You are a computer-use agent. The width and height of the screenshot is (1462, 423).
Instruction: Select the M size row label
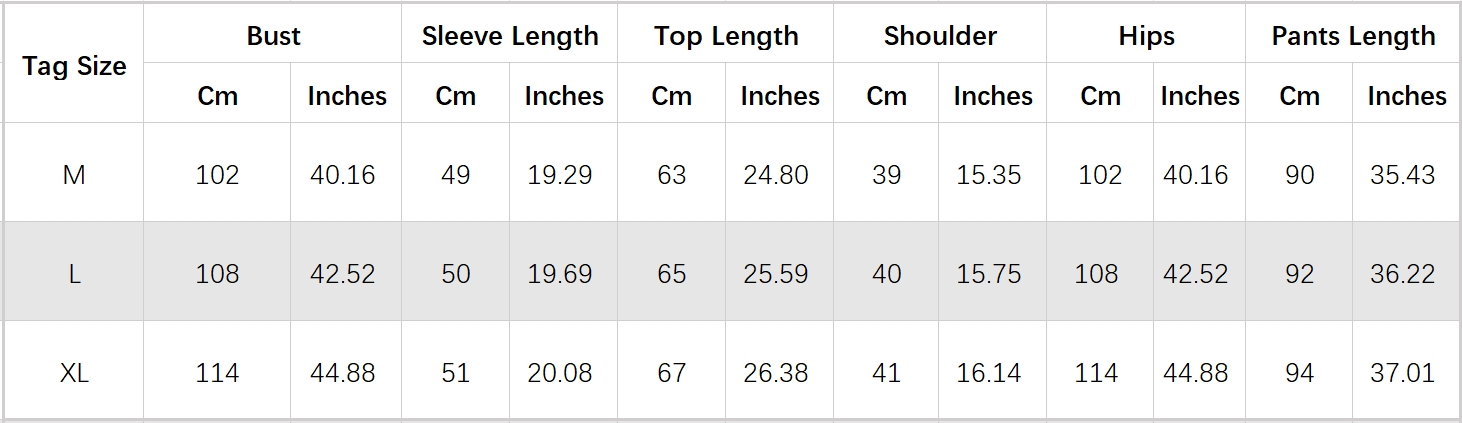74,175
